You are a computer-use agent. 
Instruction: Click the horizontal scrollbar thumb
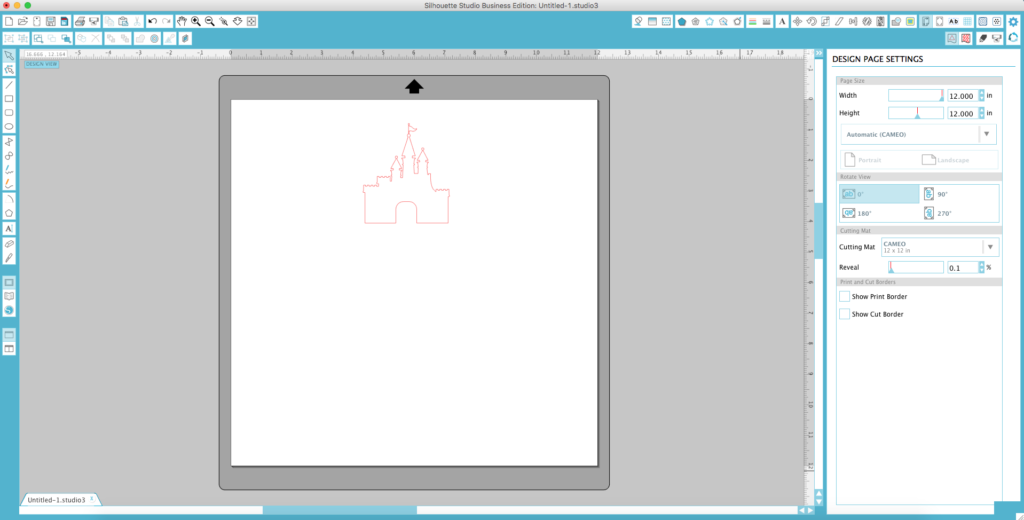340,510
